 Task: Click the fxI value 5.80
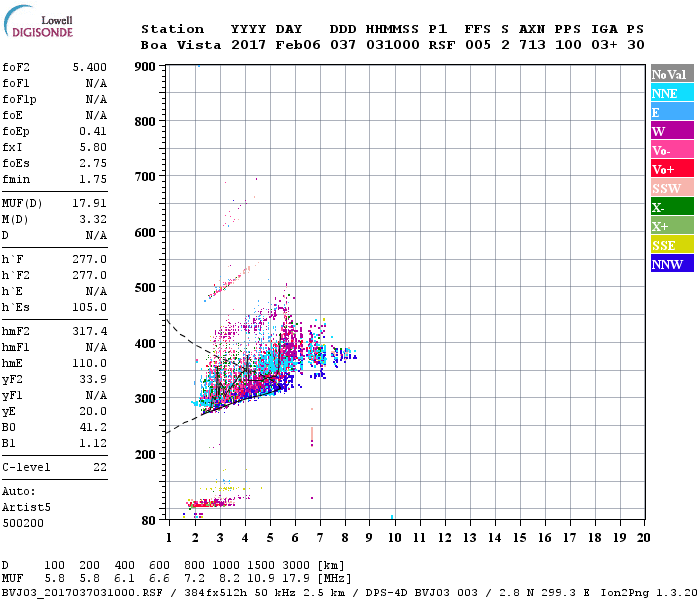93,147
